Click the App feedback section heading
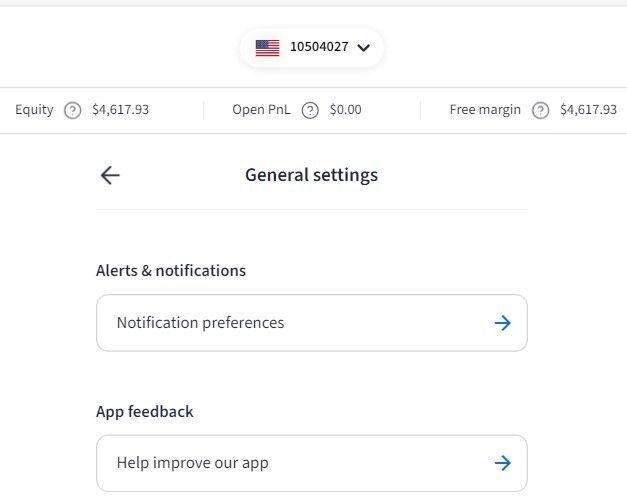627x504 pixels. (145, 412)
